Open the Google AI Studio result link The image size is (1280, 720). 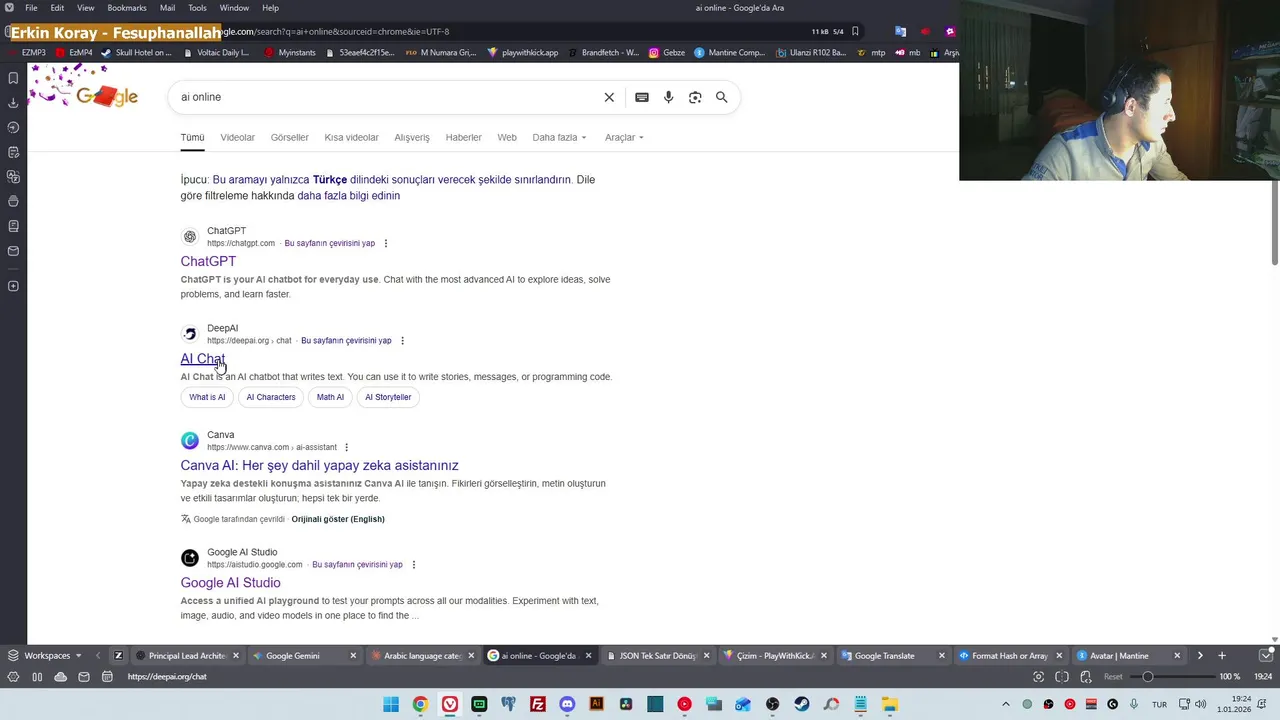(x=230, y=583)
